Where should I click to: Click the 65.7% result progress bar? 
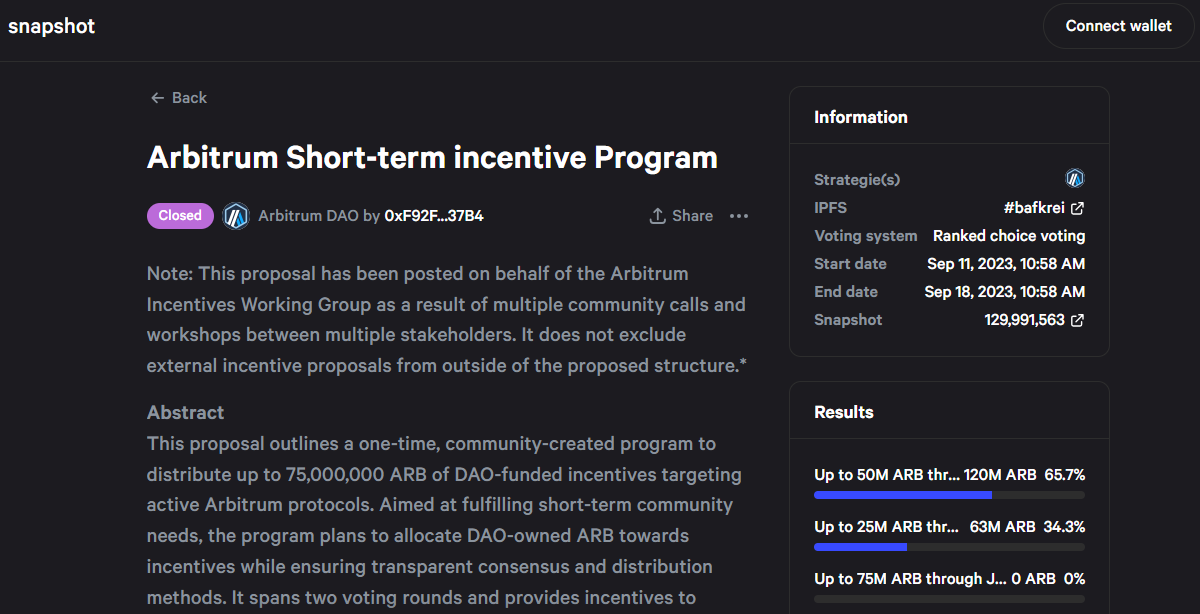click(949, 495)
